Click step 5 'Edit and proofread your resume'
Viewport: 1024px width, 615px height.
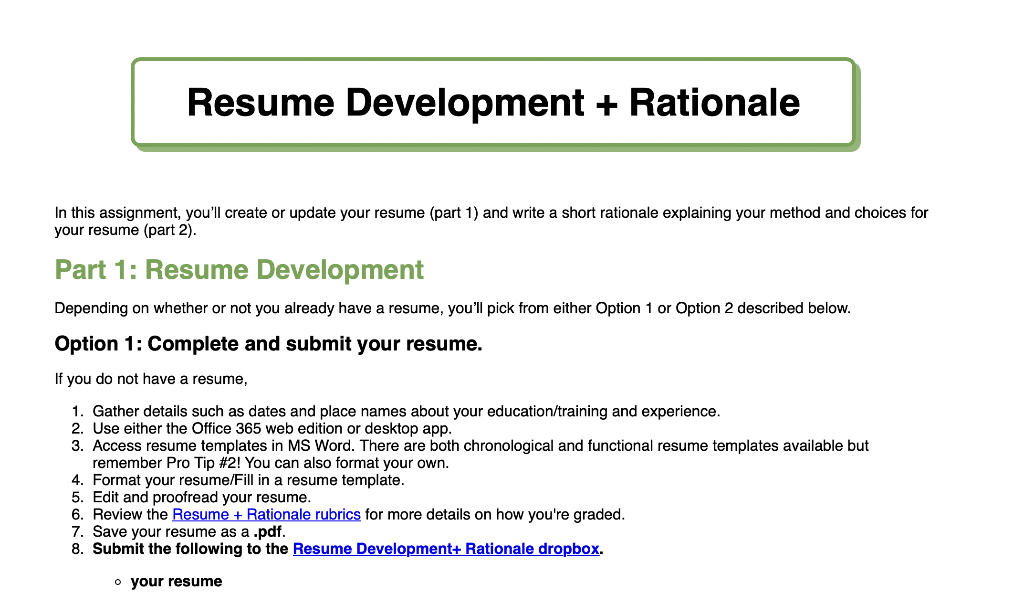[202, 497]
